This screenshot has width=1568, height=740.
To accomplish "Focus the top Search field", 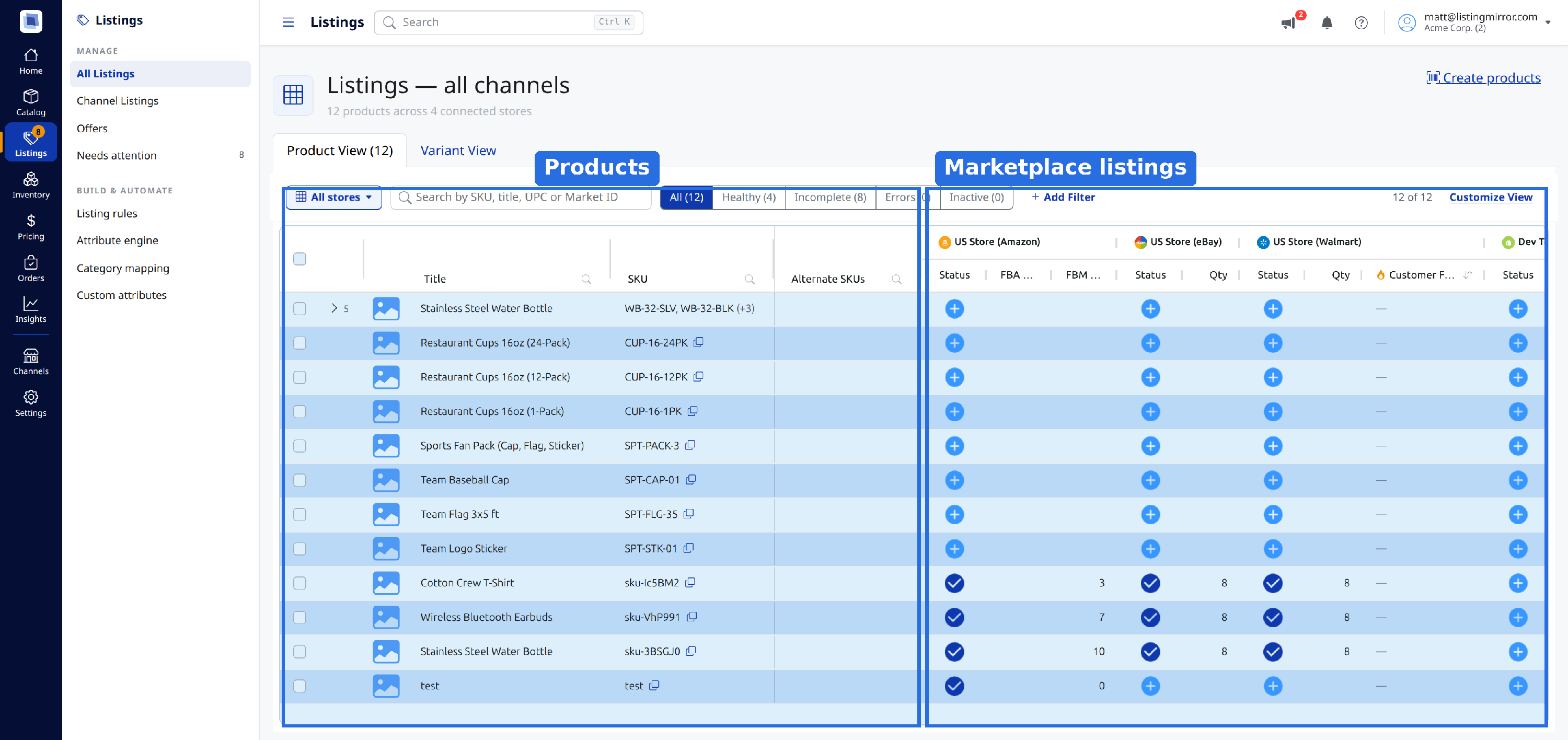I will (508, 22).
